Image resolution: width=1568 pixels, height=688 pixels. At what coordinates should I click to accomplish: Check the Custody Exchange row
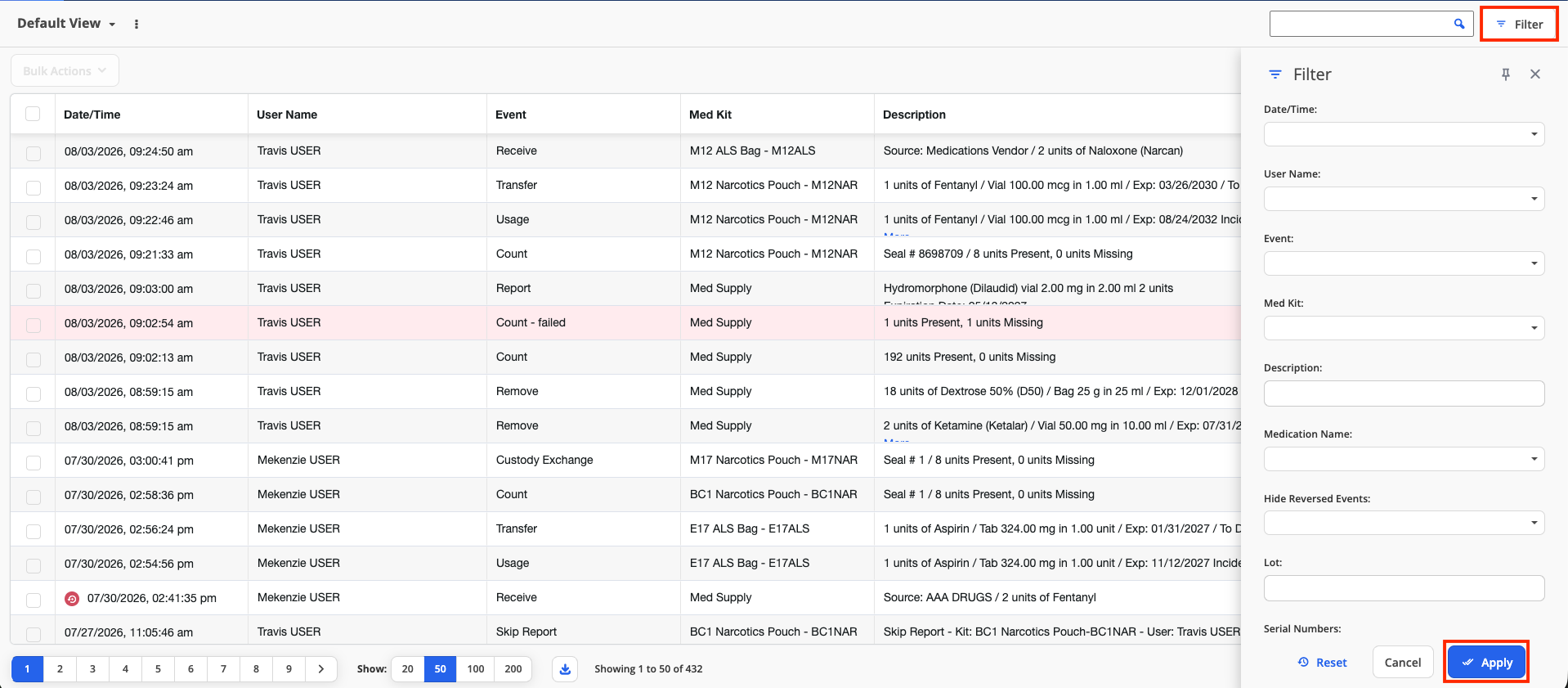coord(34,462)
